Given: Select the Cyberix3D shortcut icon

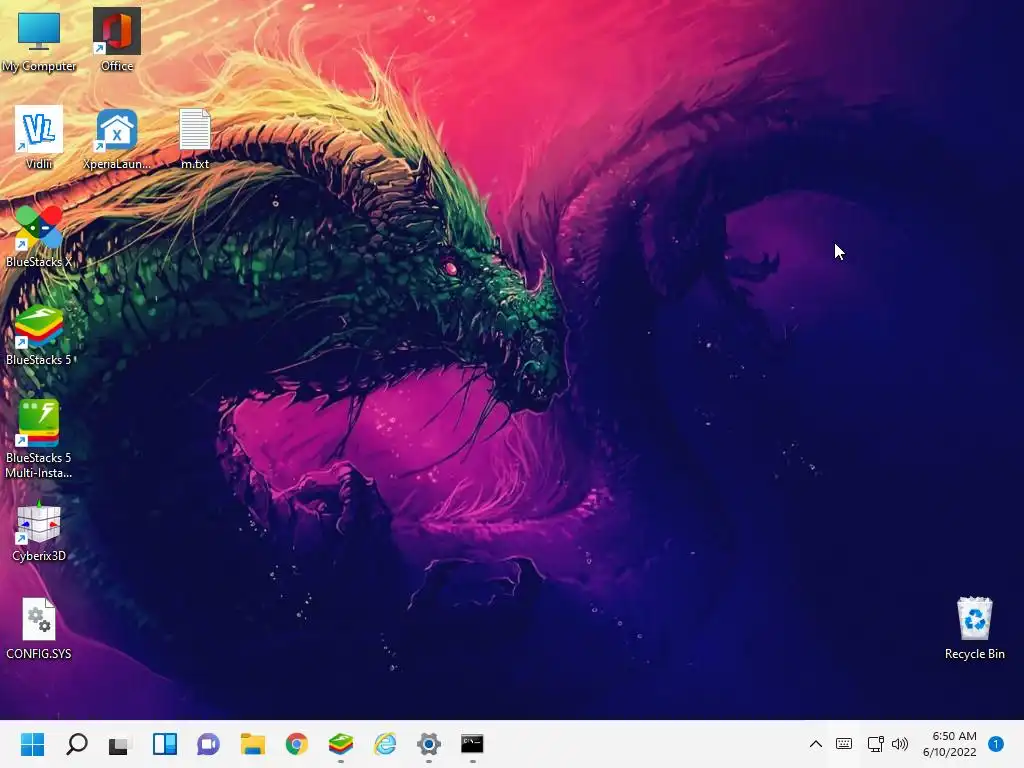Looking at the screenshot, I should pos(39,530).
